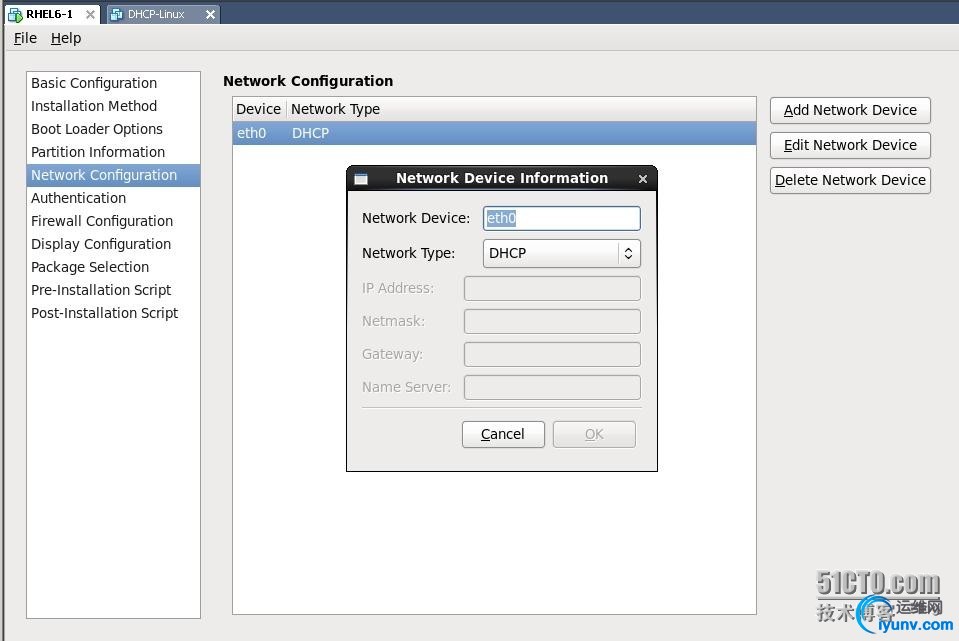Open the Help menu
959x641 pixels.
[x=66, y=38]
